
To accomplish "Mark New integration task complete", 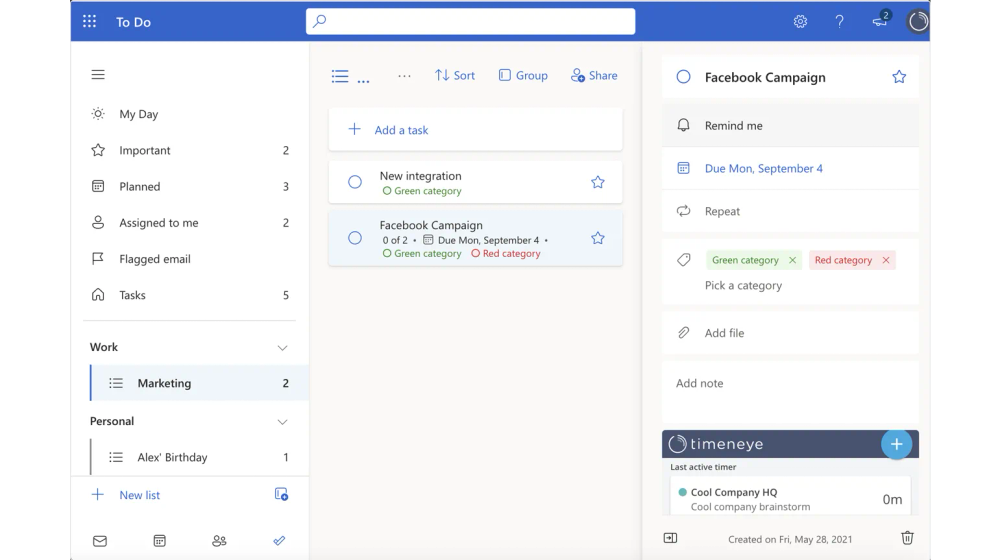I will click(355, 182).
